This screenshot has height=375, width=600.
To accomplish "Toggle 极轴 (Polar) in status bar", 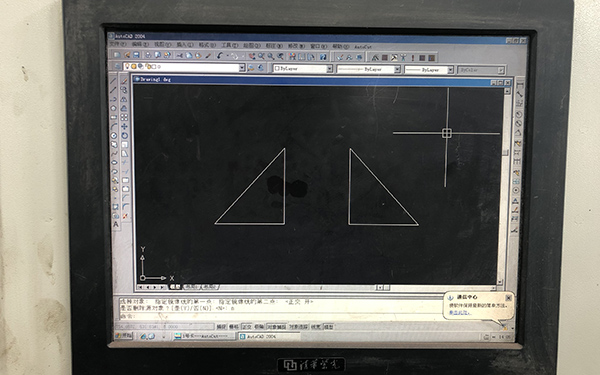I will tap(259, 326).
